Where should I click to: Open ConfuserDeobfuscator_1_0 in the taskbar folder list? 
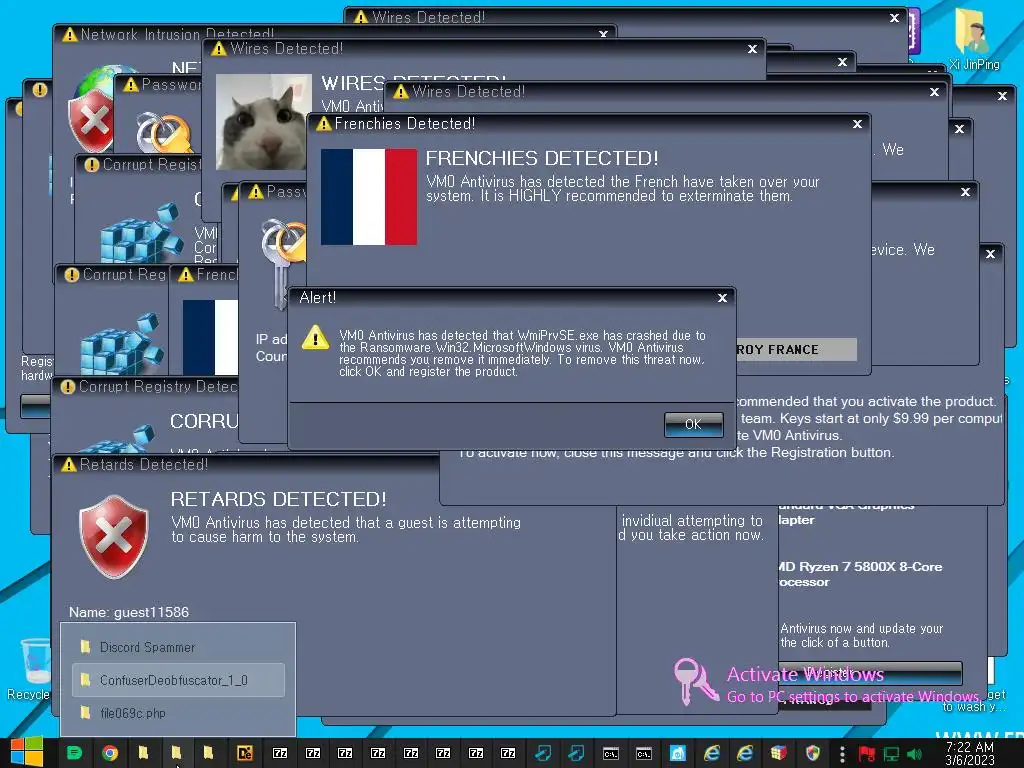pos(178,680)
